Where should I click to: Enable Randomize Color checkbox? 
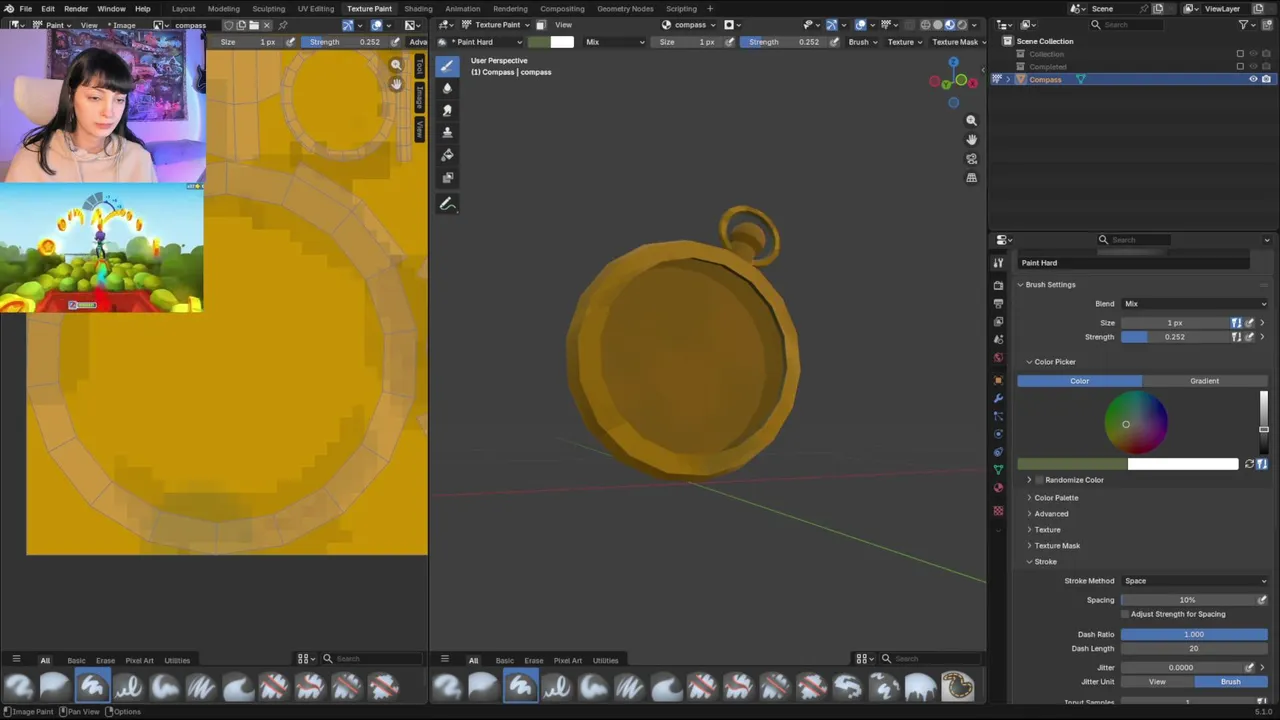coord(1040,480)
